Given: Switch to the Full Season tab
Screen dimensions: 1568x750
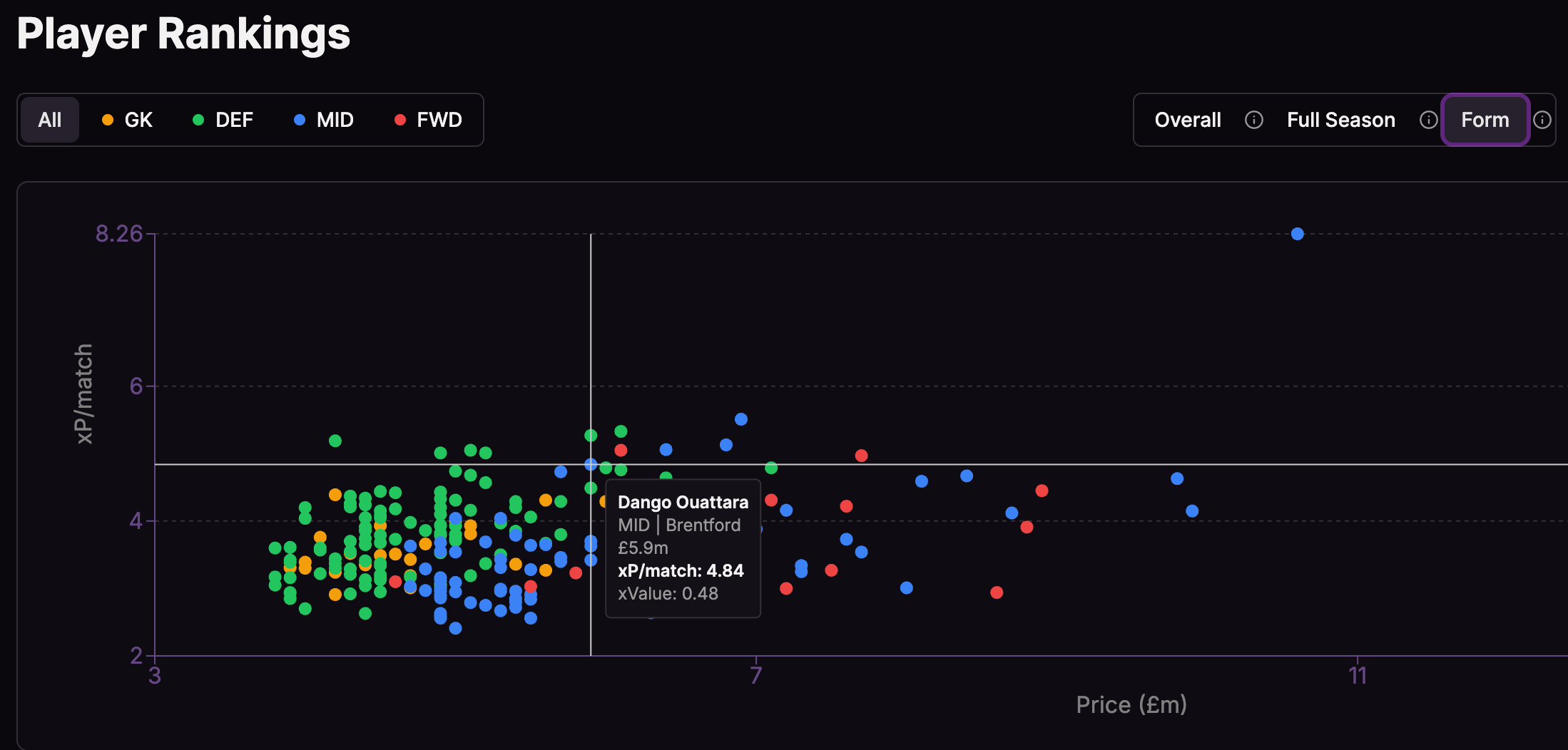Looking at the screenshot, I should click(1341, 120).
